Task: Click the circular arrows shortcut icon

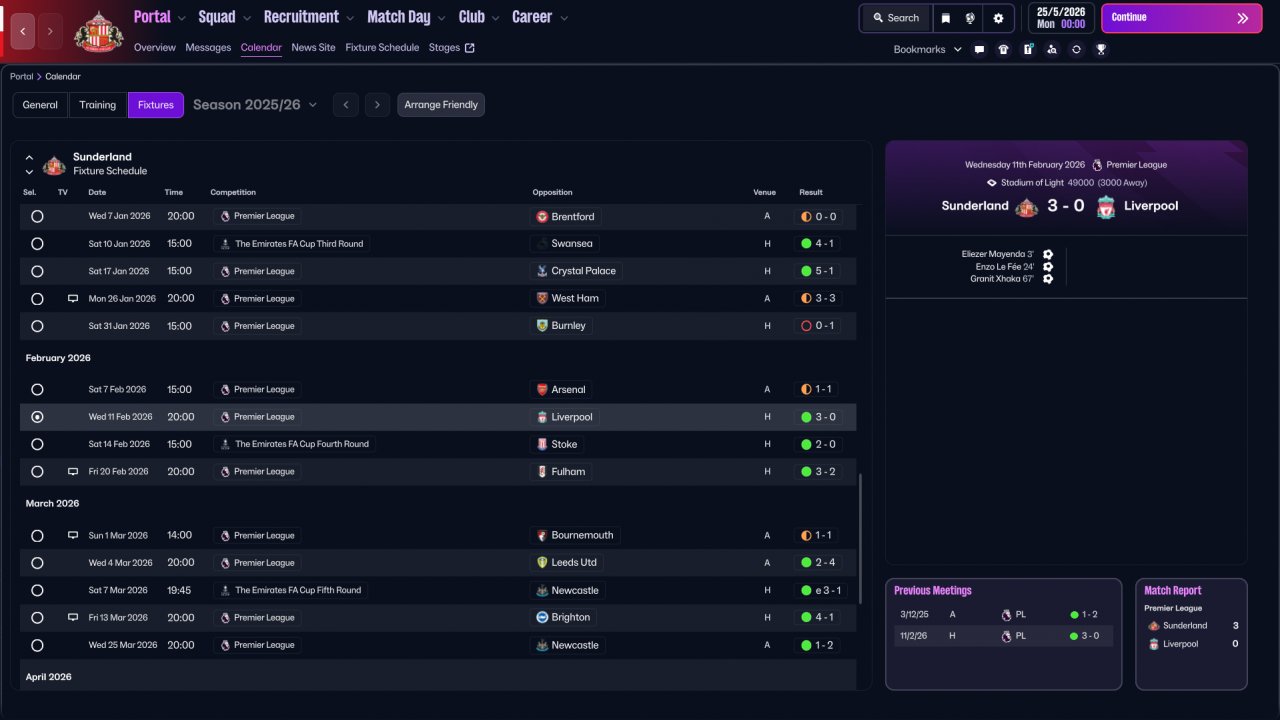Action: (x=1076, y=49)
